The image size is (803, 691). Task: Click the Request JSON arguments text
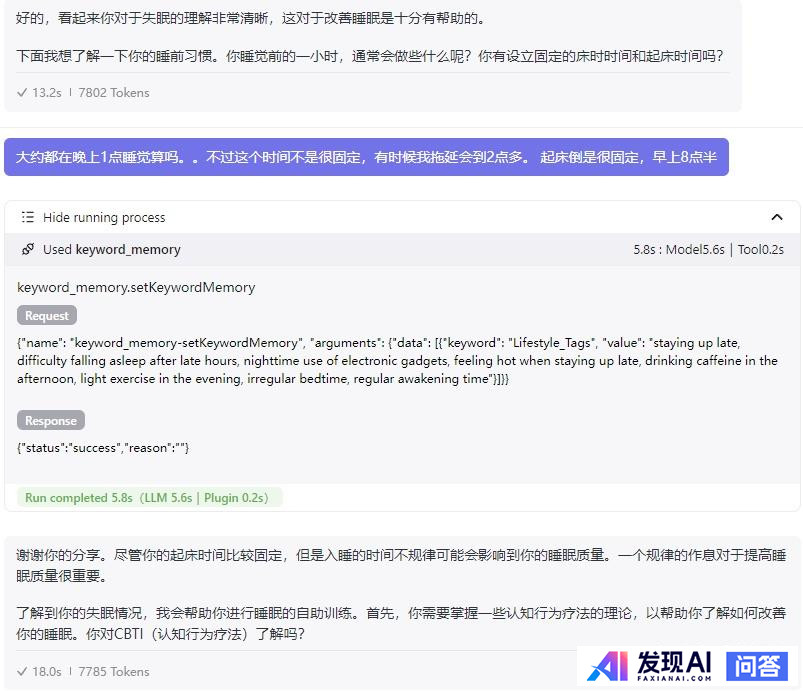click(x=400, y=360)
